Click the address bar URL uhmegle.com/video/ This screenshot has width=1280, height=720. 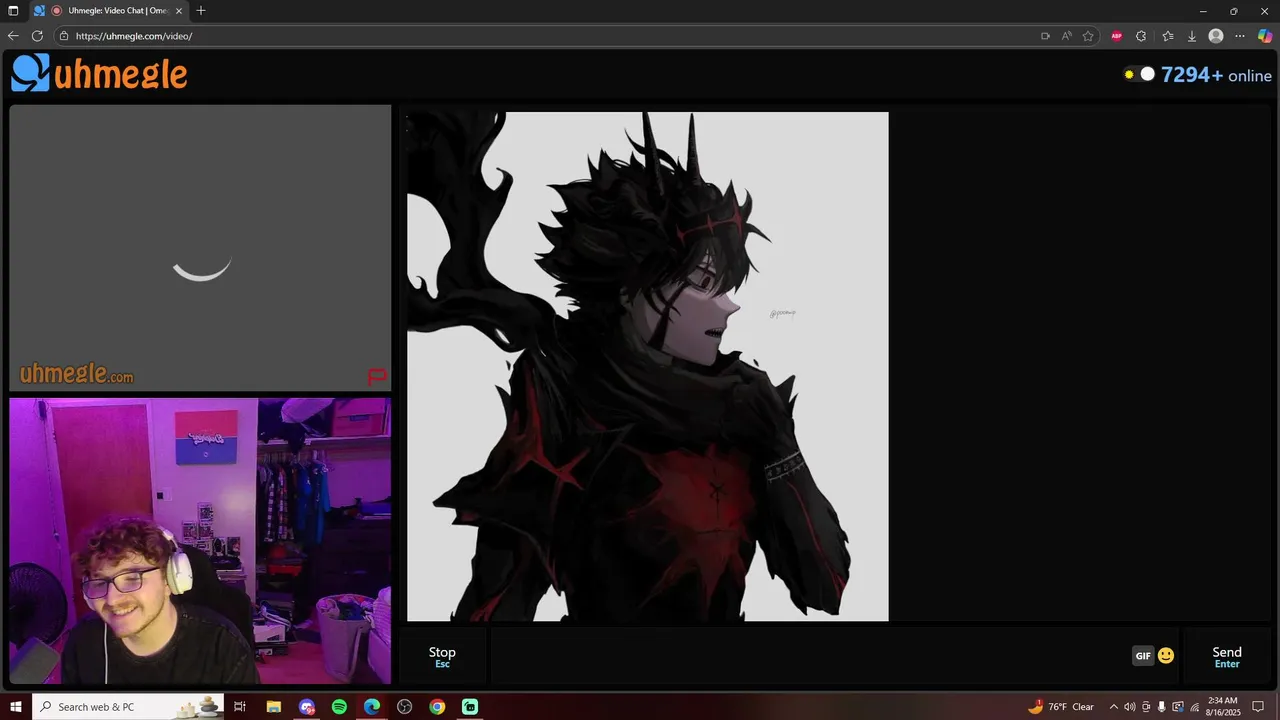point(134,36)
